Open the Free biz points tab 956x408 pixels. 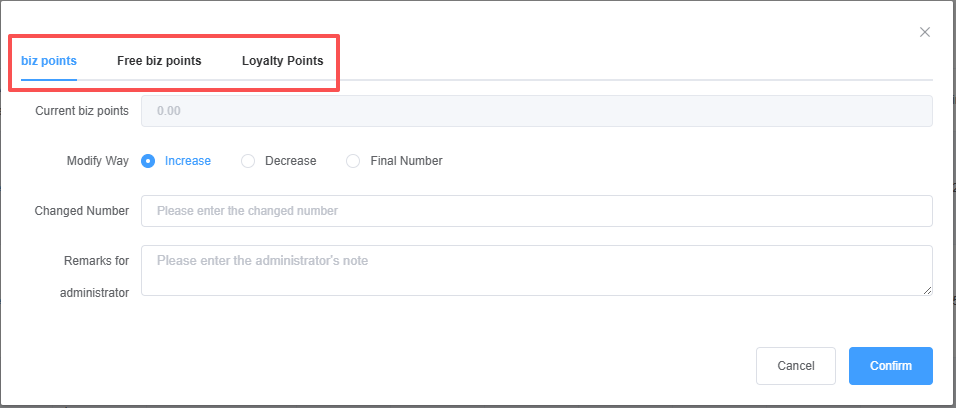click(x=159, y=61)
